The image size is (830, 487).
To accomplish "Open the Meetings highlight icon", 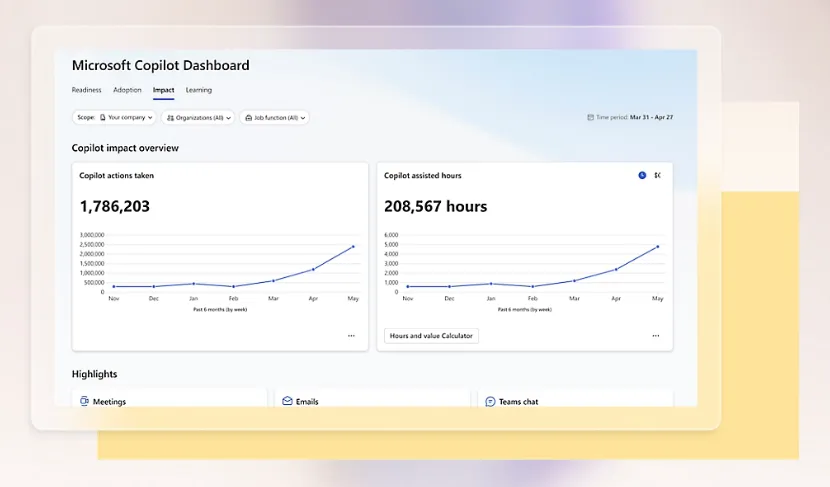I will (84, 401).
